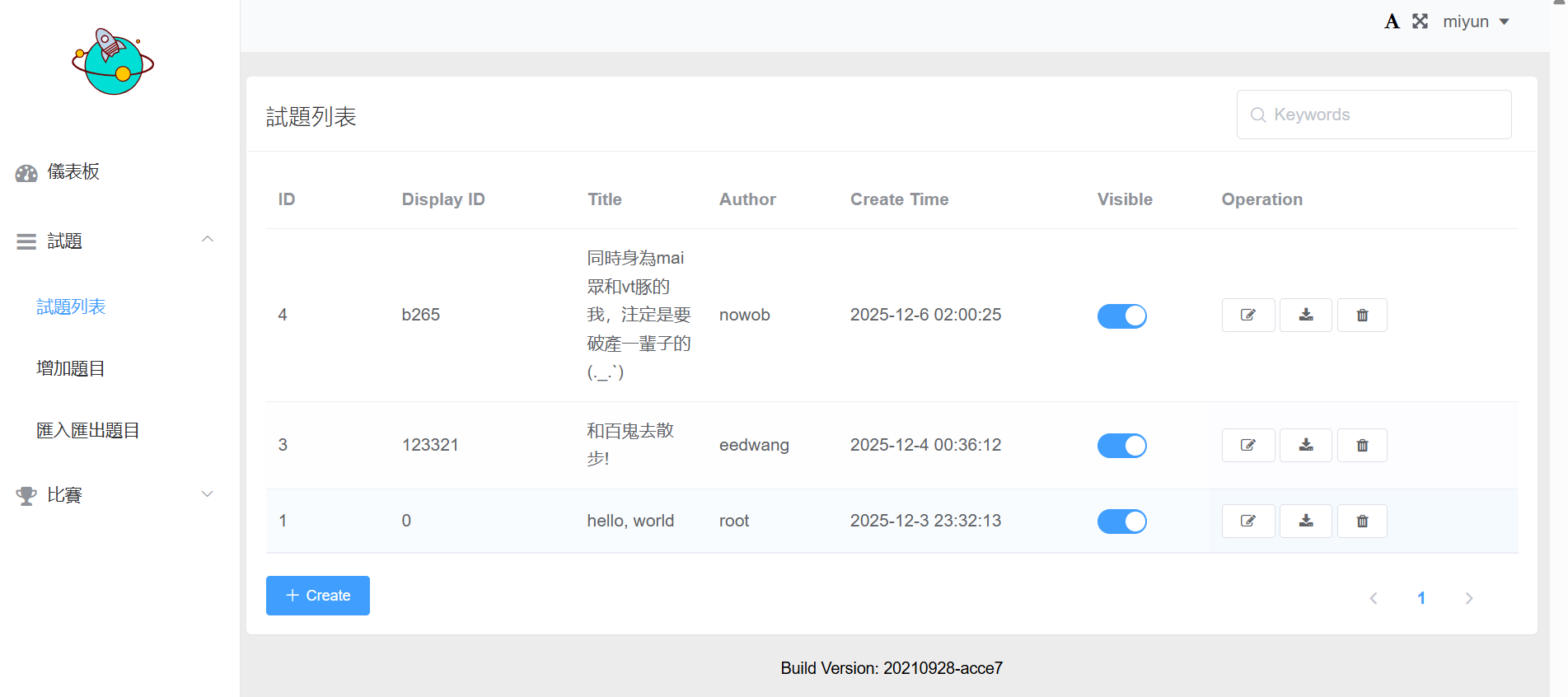This screenshot has width=1568, height=697.
Task: Toggle visibility of problem b265
Action: [x=1121, y=316]
